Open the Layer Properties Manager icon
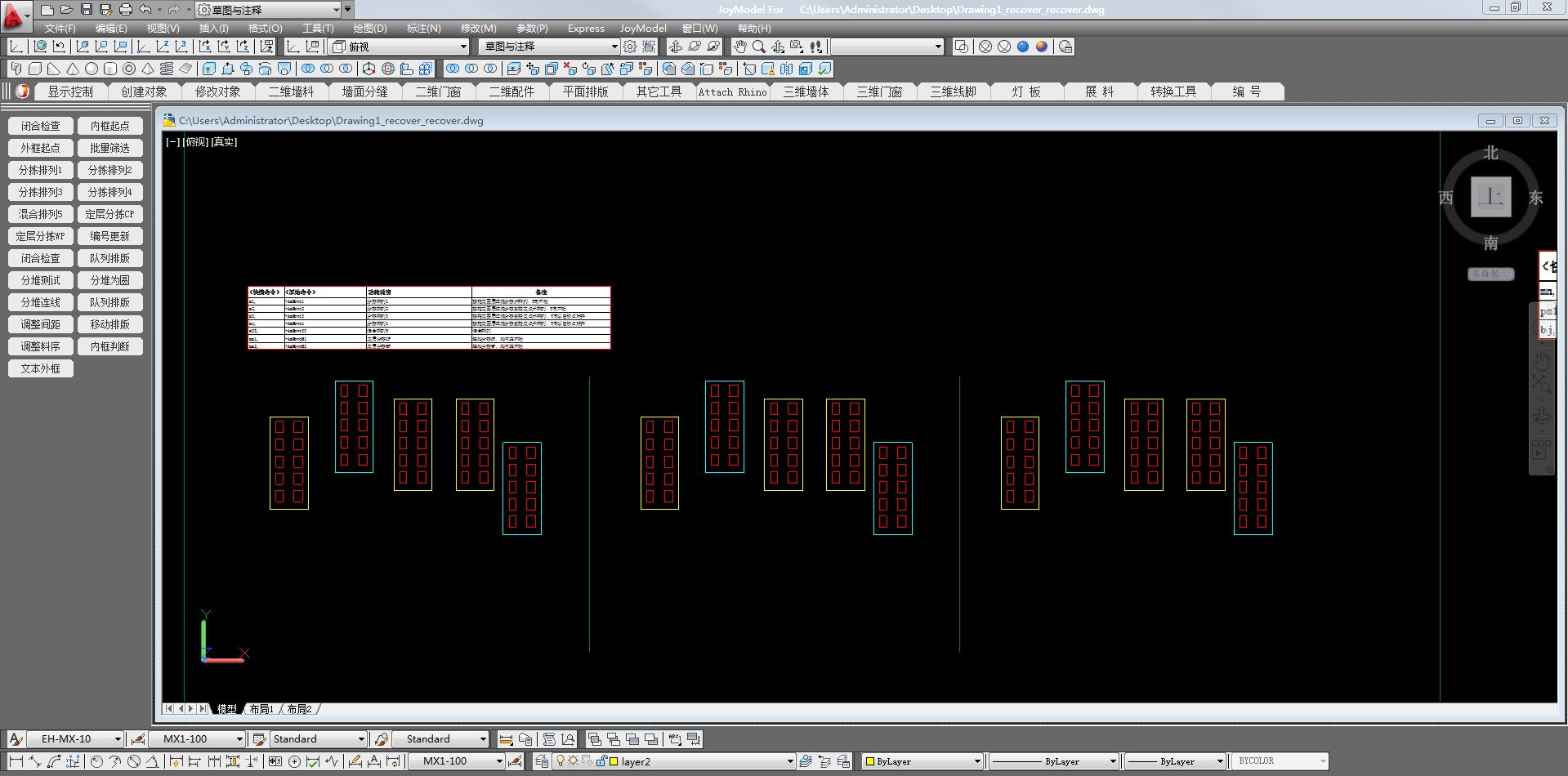 click(x=541, y=761)
